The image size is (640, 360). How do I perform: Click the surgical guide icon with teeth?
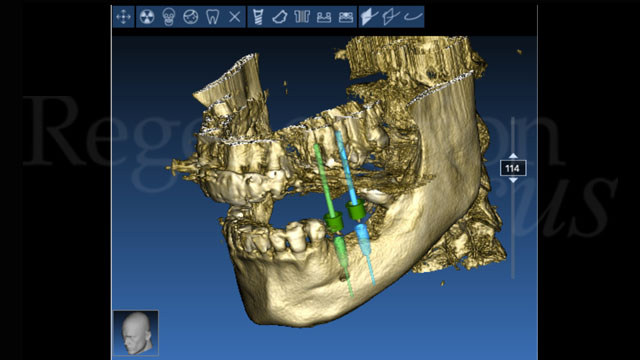point(324,17)
